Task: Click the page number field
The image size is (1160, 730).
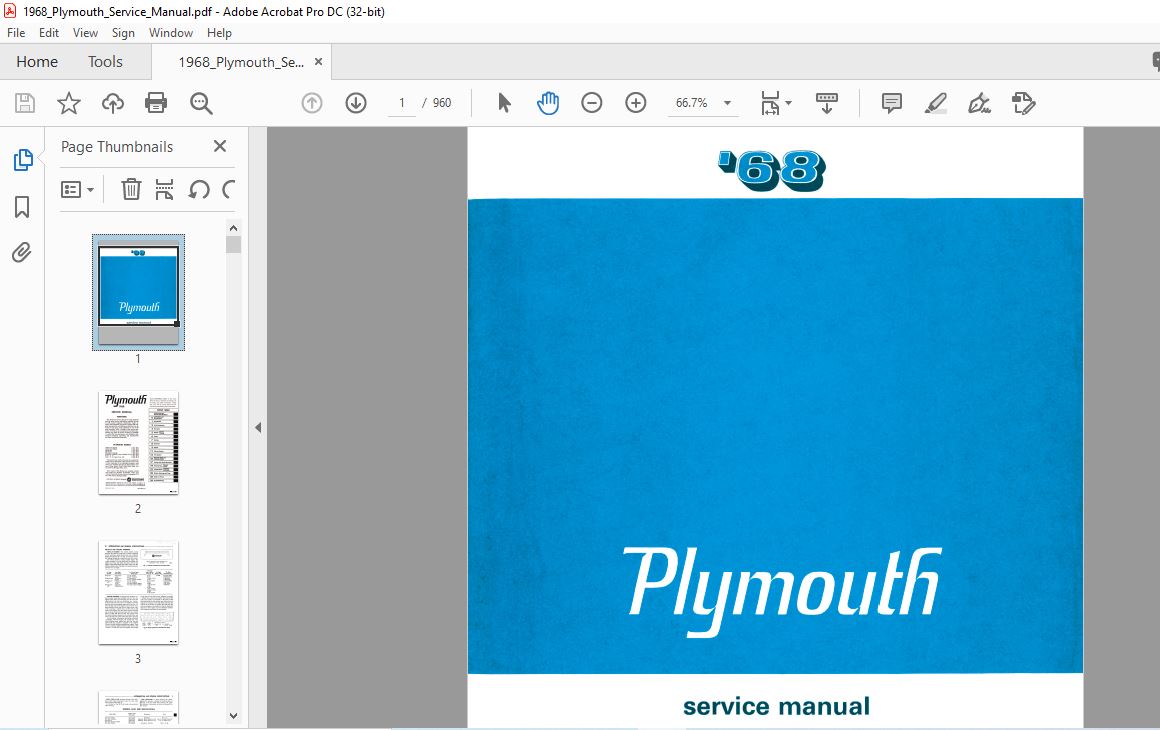Action: click(x=402, y=103)
